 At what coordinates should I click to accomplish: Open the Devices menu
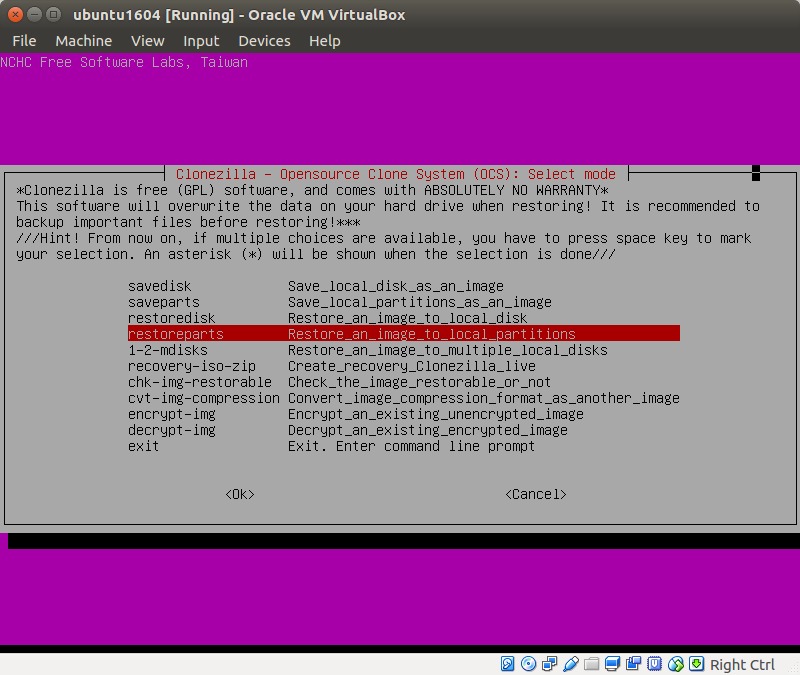click(x=264, y=41)
